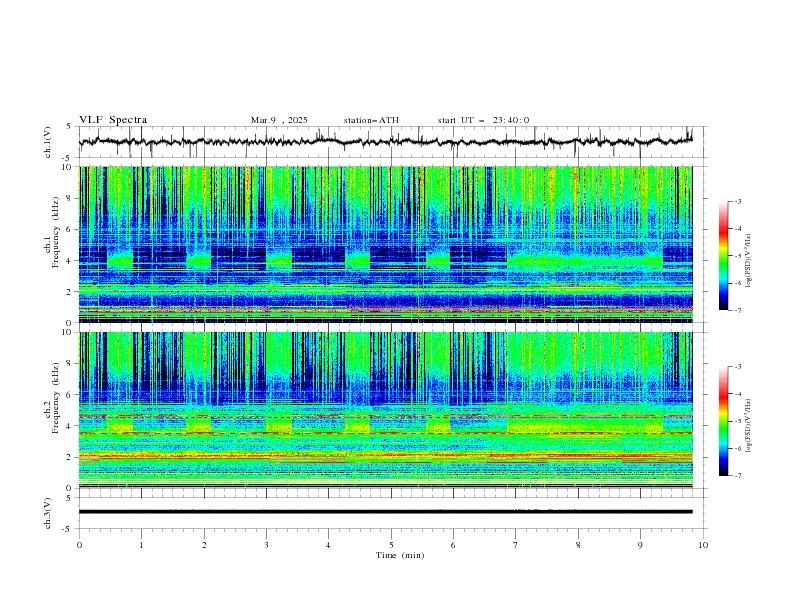This screenshot has width=792, height=612.
Task: Click the '5' tick on the time axis
Action: 391,545
